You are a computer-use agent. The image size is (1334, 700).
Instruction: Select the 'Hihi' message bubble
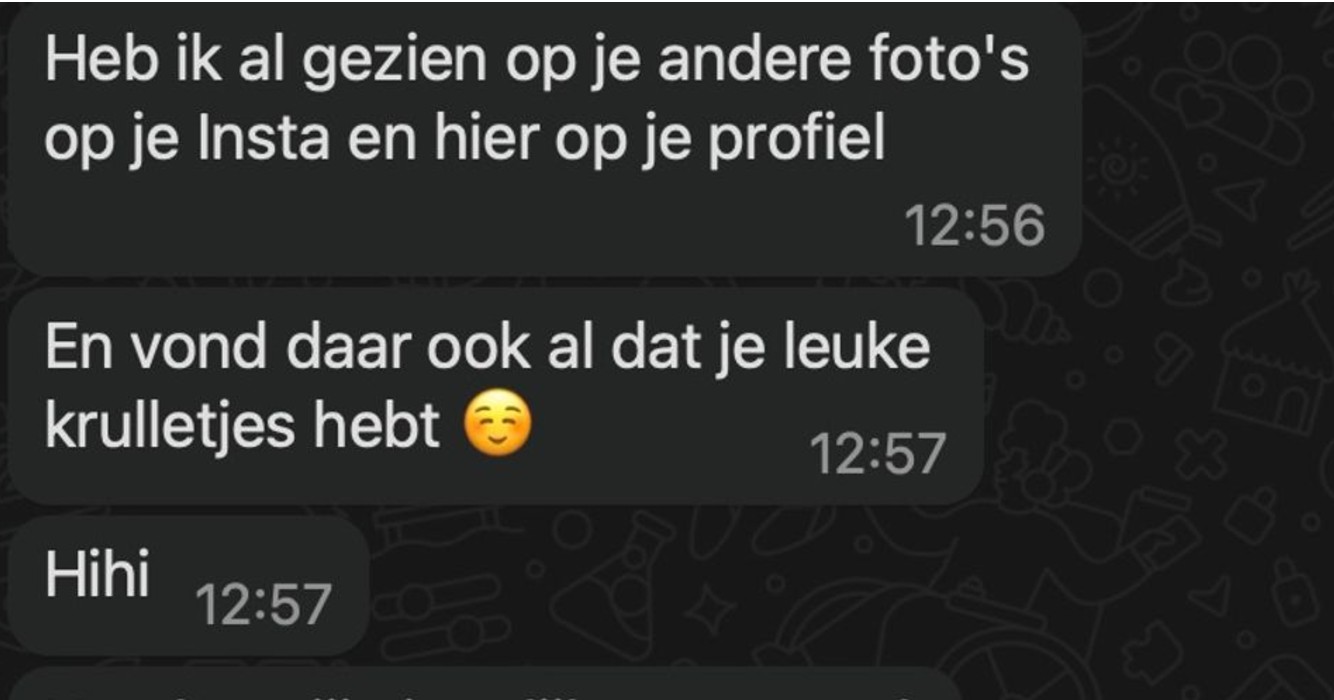pyautogui.click(x=188, y=586)
